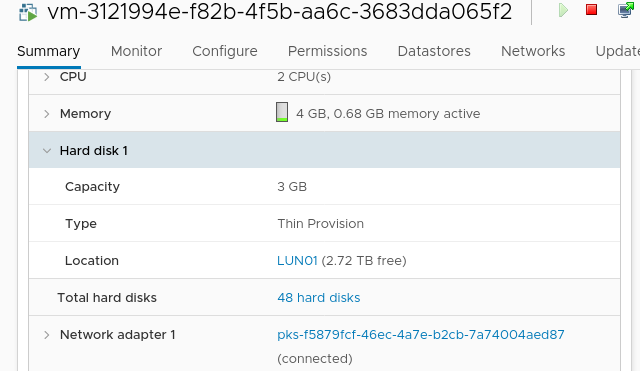The height and width of the screenshot is (371, 640).
Task: Click the memory usage bar icon
Action: [282, 112]
